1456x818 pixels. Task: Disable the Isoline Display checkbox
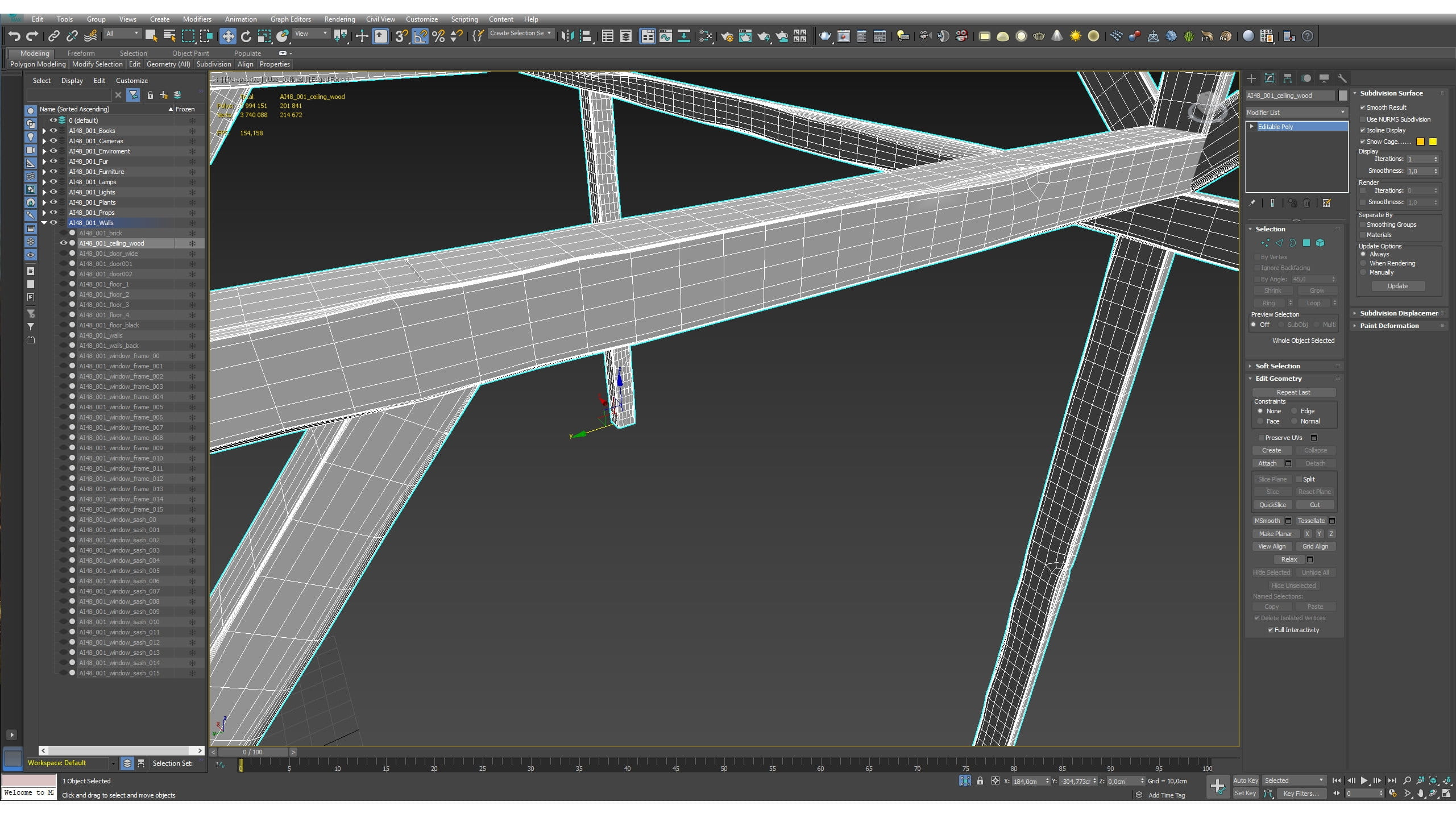pyautogui.click(x=1363, y=130)
